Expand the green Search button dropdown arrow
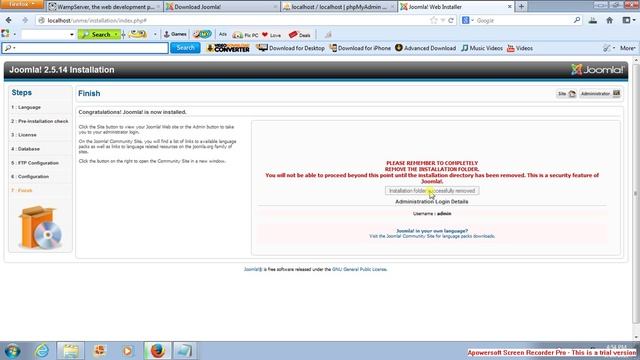Viewport: 640px width, 360px height. (x=116, y=35)
